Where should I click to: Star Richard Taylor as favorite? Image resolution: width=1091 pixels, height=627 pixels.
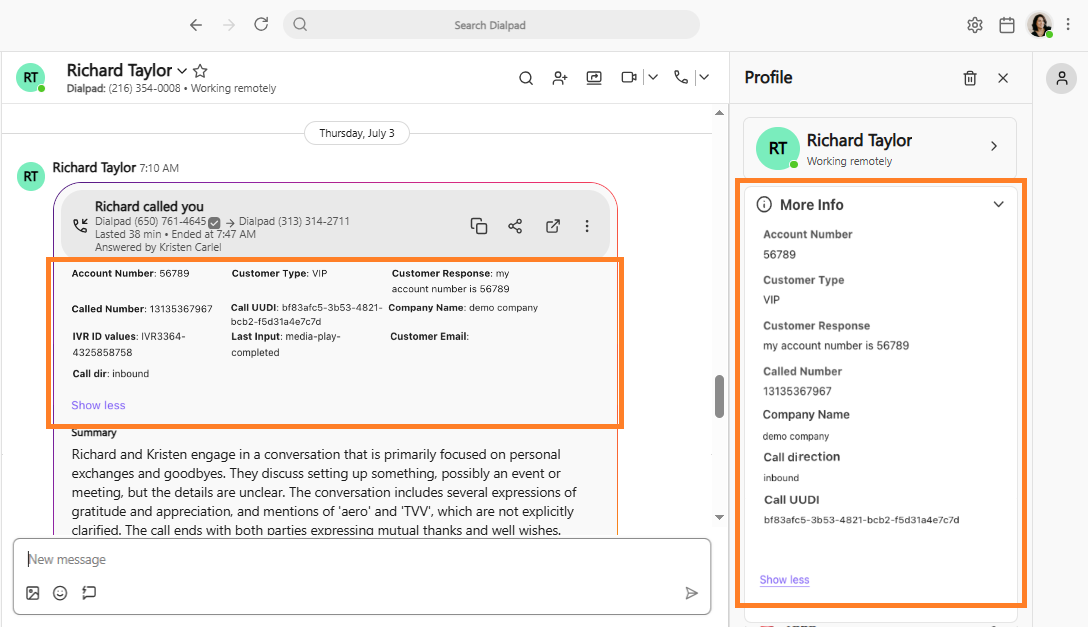[200, 70]
